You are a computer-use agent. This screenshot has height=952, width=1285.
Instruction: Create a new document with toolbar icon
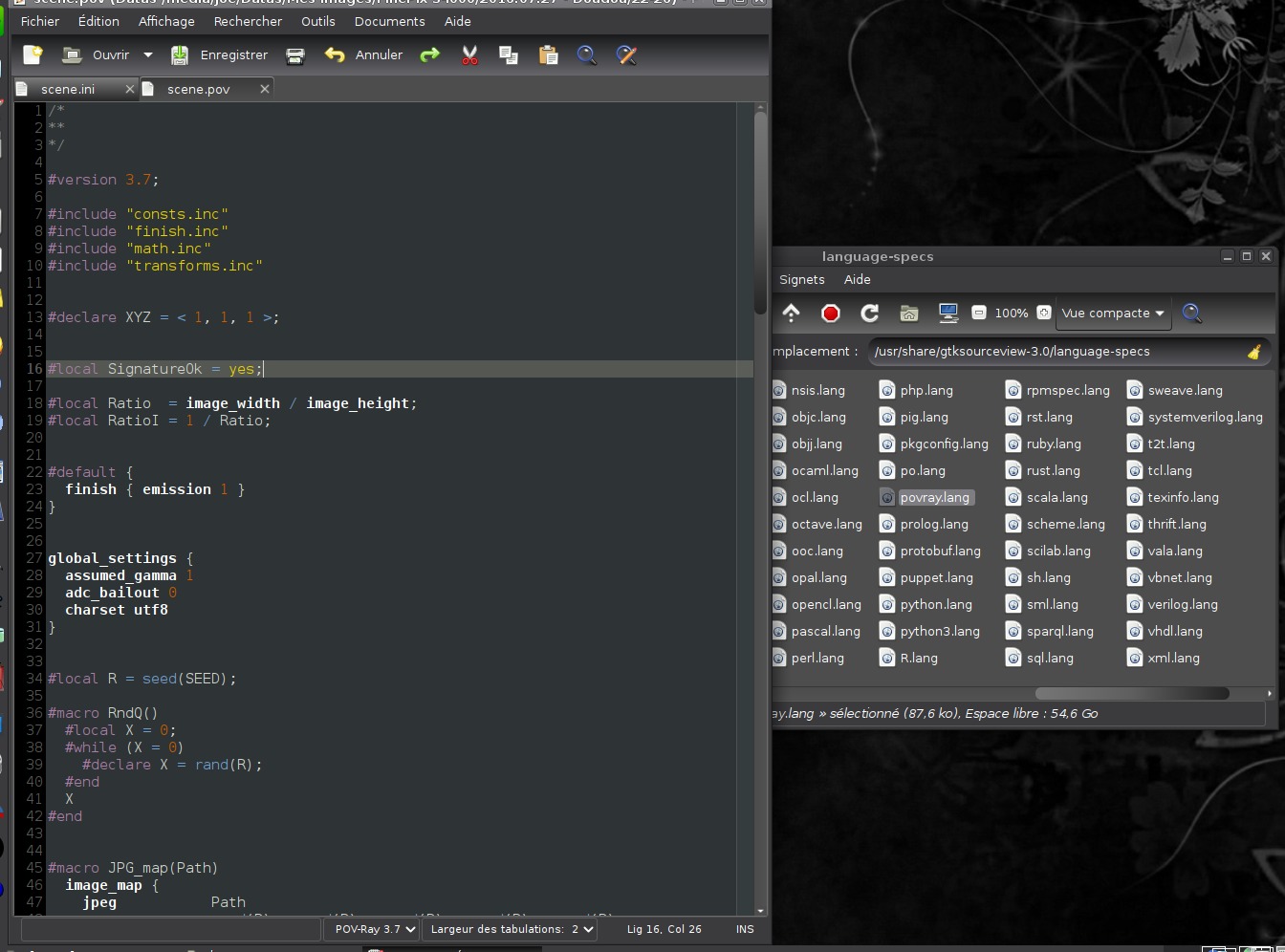click(33, 55)
